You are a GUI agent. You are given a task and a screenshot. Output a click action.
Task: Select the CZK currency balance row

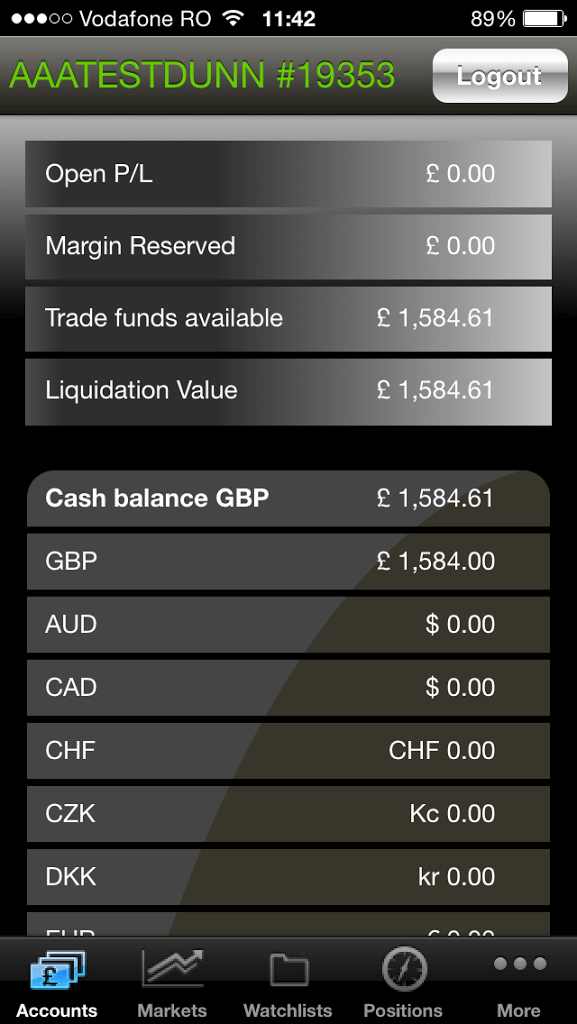288,814
